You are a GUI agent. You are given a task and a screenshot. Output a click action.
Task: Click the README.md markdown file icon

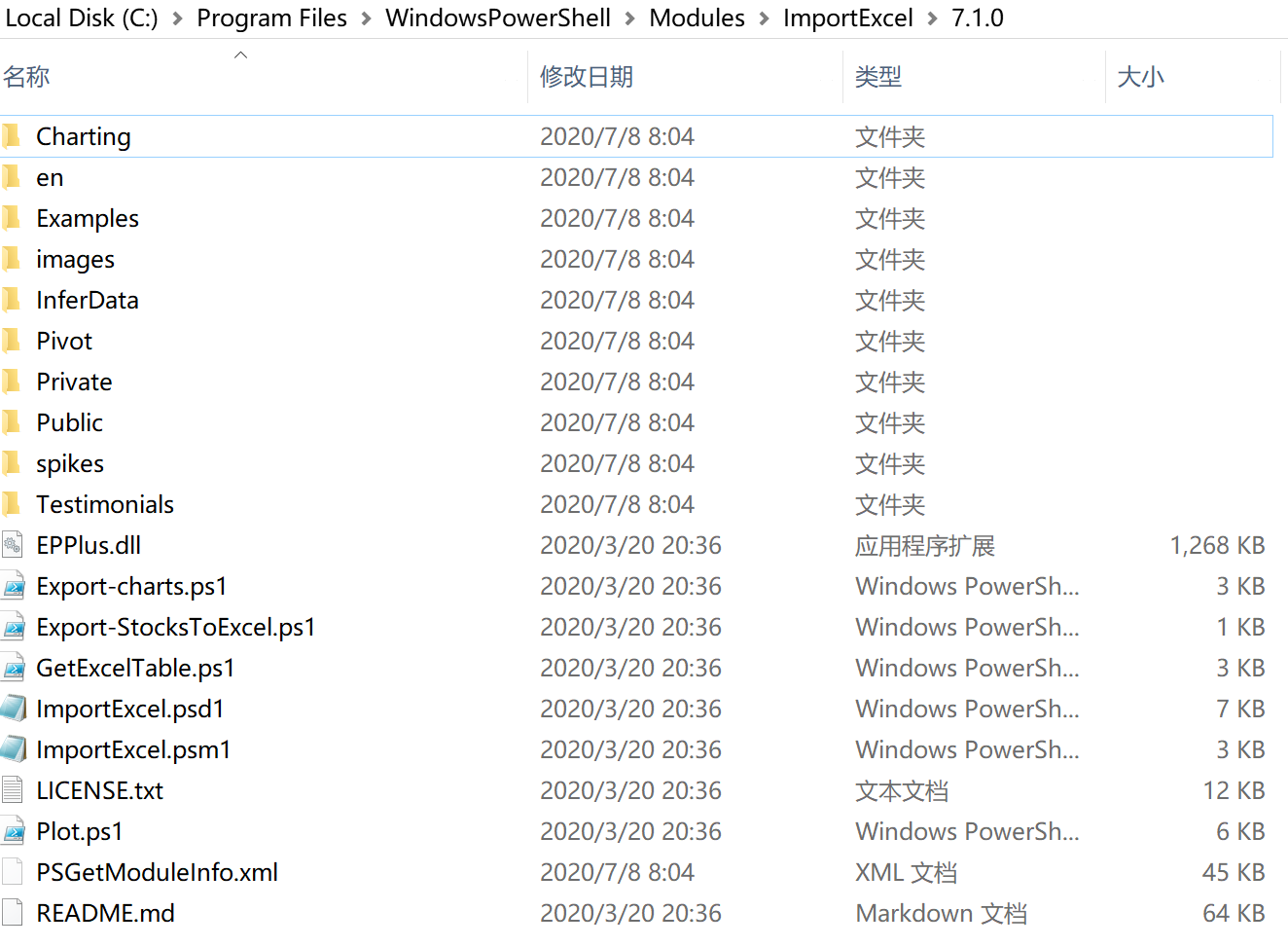point(14,913)
